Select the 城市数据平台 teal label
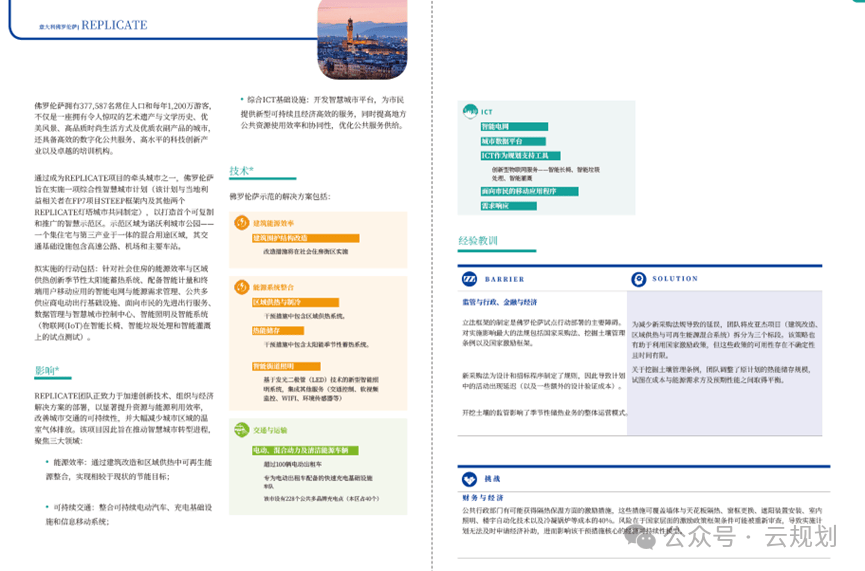The width and height of the screenshot is (865, 571). click(502, 142)
